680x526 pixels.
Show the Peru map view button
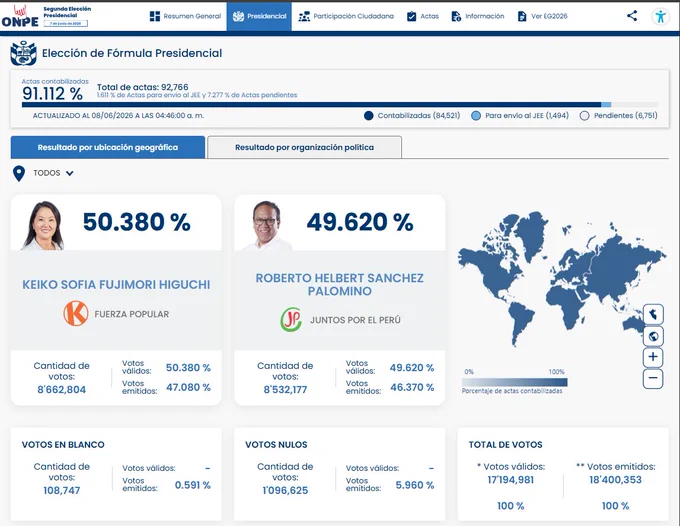pyautogui.click(x=653, y=314)
